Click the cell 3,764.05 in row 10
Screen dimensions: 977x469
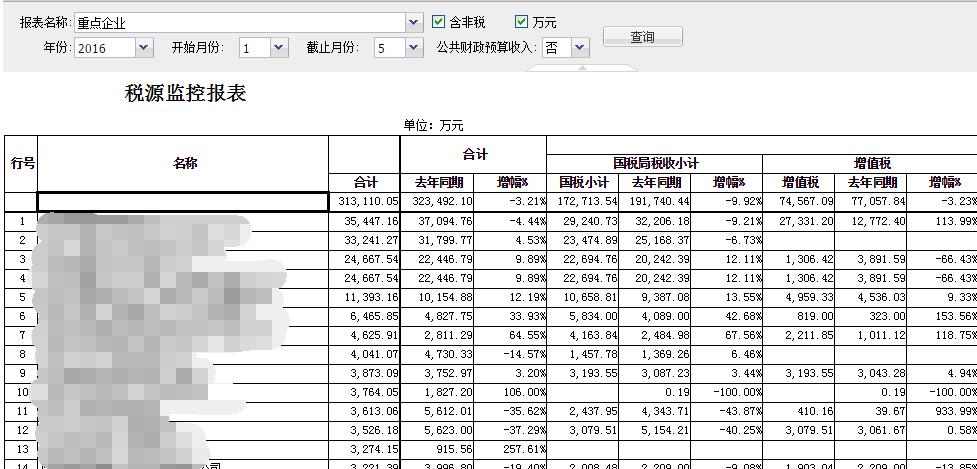(x=365, y=393)
